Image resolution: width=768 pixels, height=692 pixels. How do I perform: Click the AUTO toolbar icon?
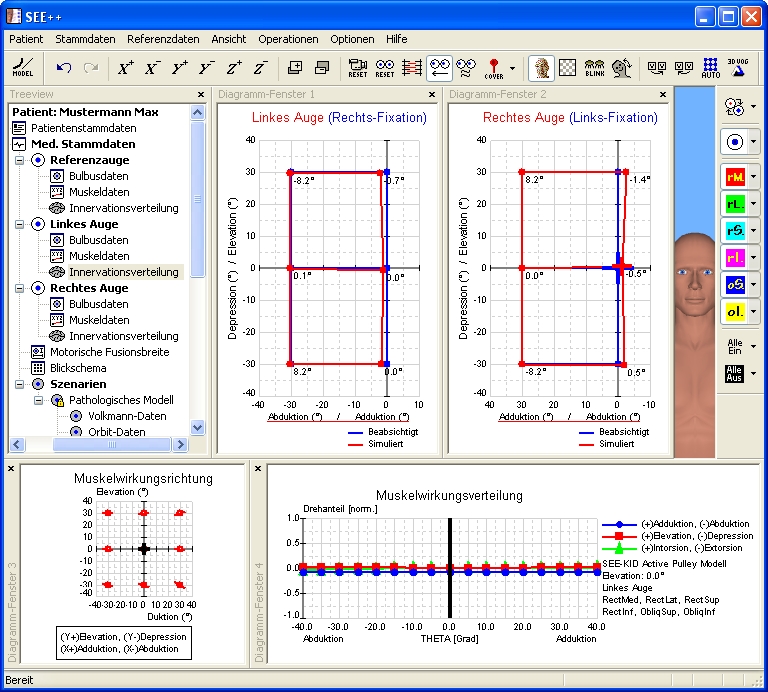coord(711,68)
